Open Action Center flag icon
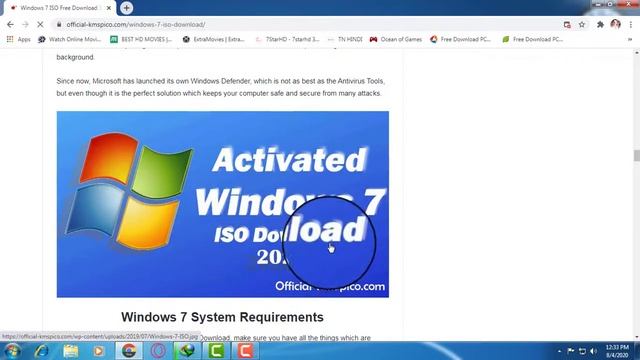This screenshot has width=640, height=360. pyautogui.click(x=571, y=351)
